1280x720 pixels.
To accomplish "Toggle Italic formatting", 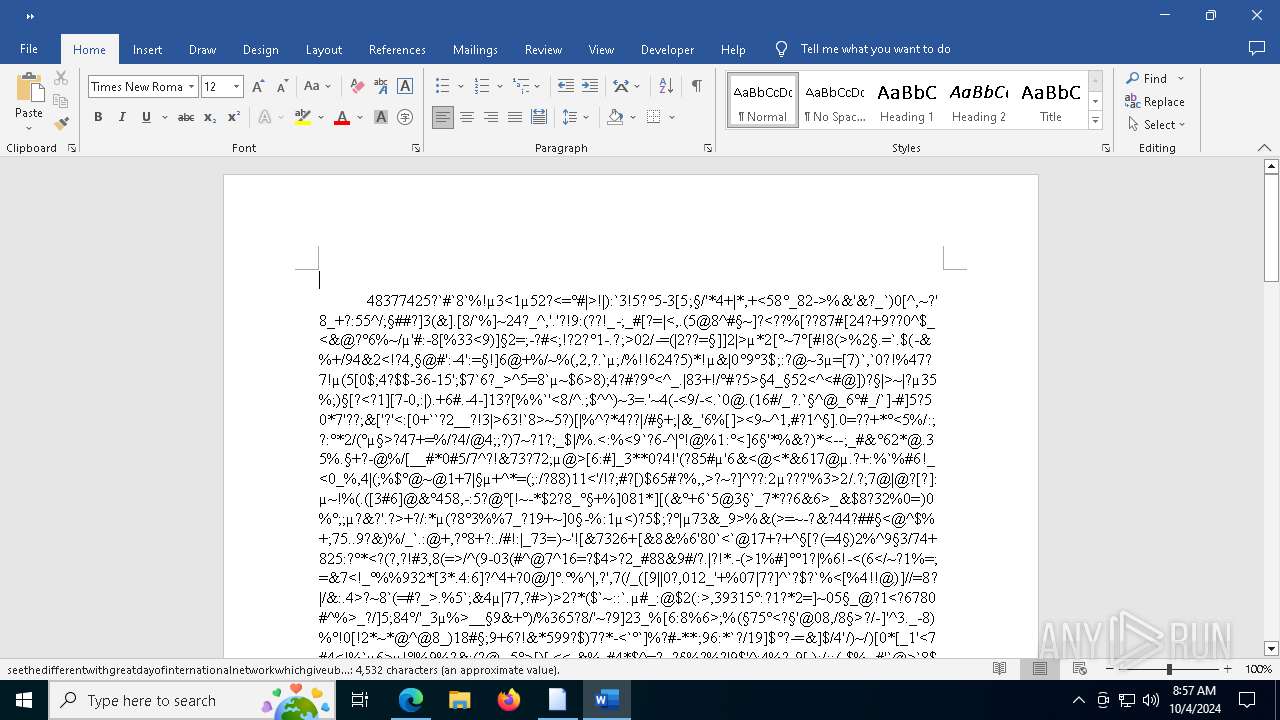I will [x=122, y=117].
